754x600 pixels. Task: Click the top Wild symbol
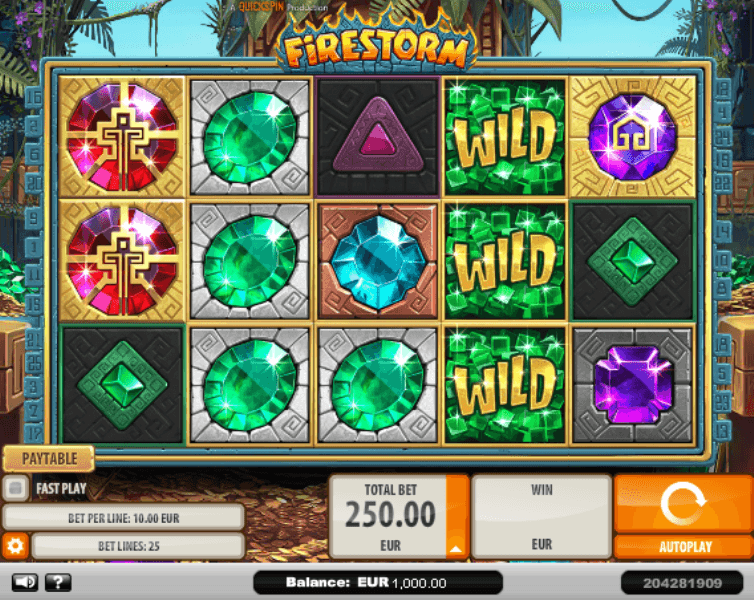pyautogui.click(x=504, y=137)
